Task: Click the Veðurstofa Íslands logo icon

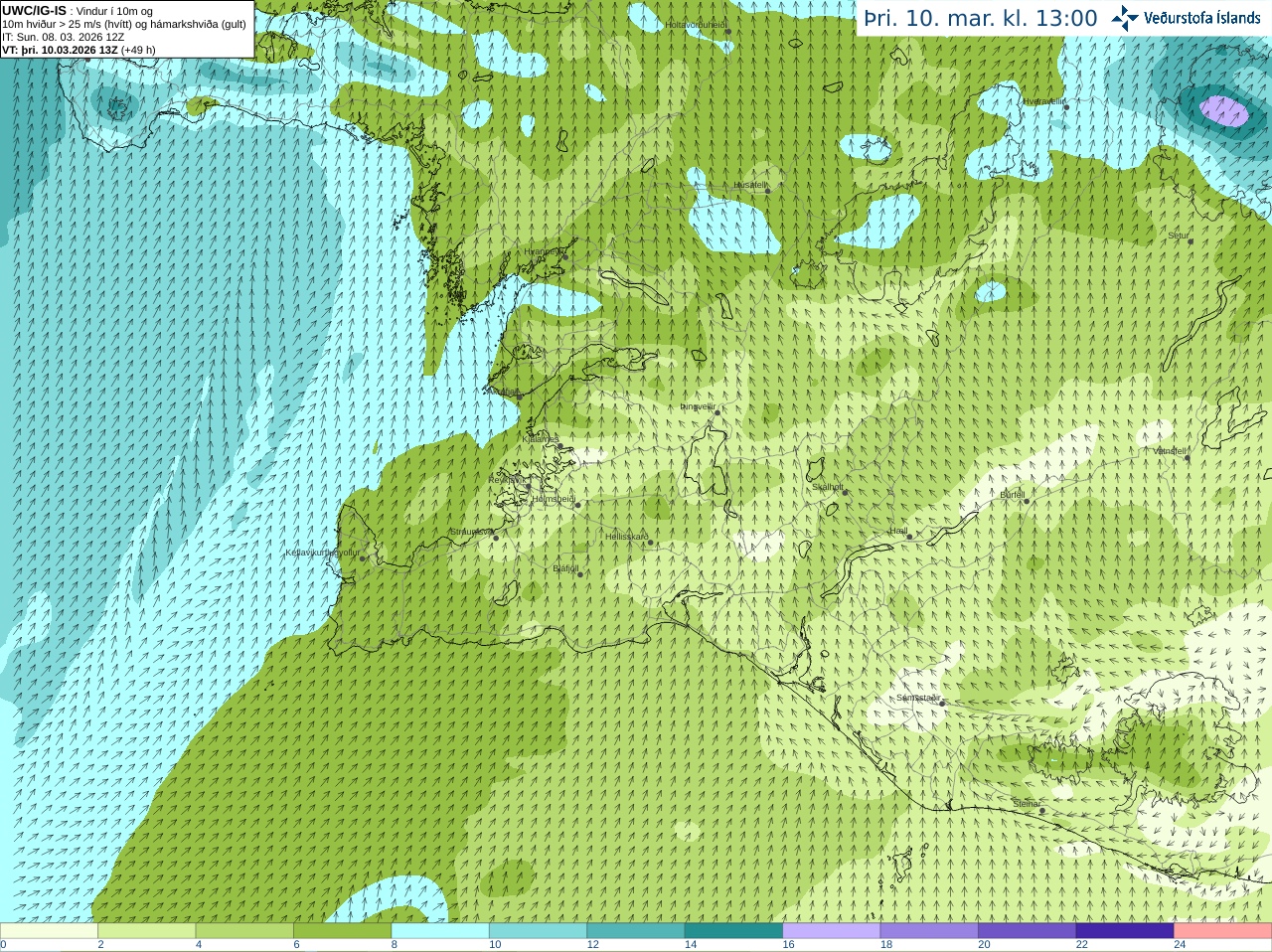Action: [x=1125, y=18]
